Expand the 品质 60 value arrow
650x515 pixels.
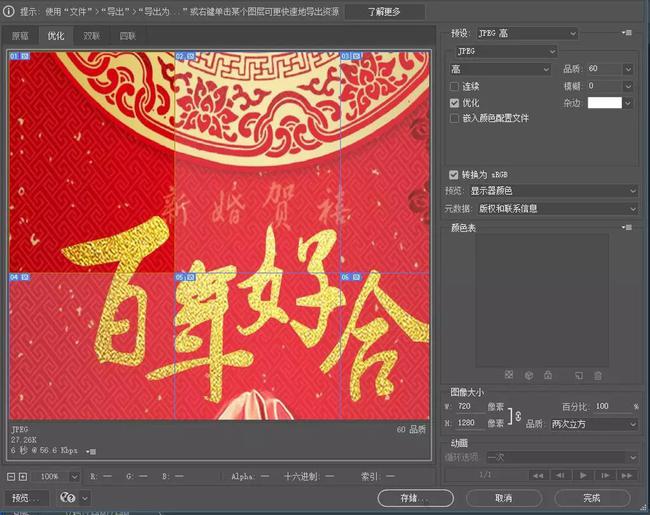pos(628,69)
